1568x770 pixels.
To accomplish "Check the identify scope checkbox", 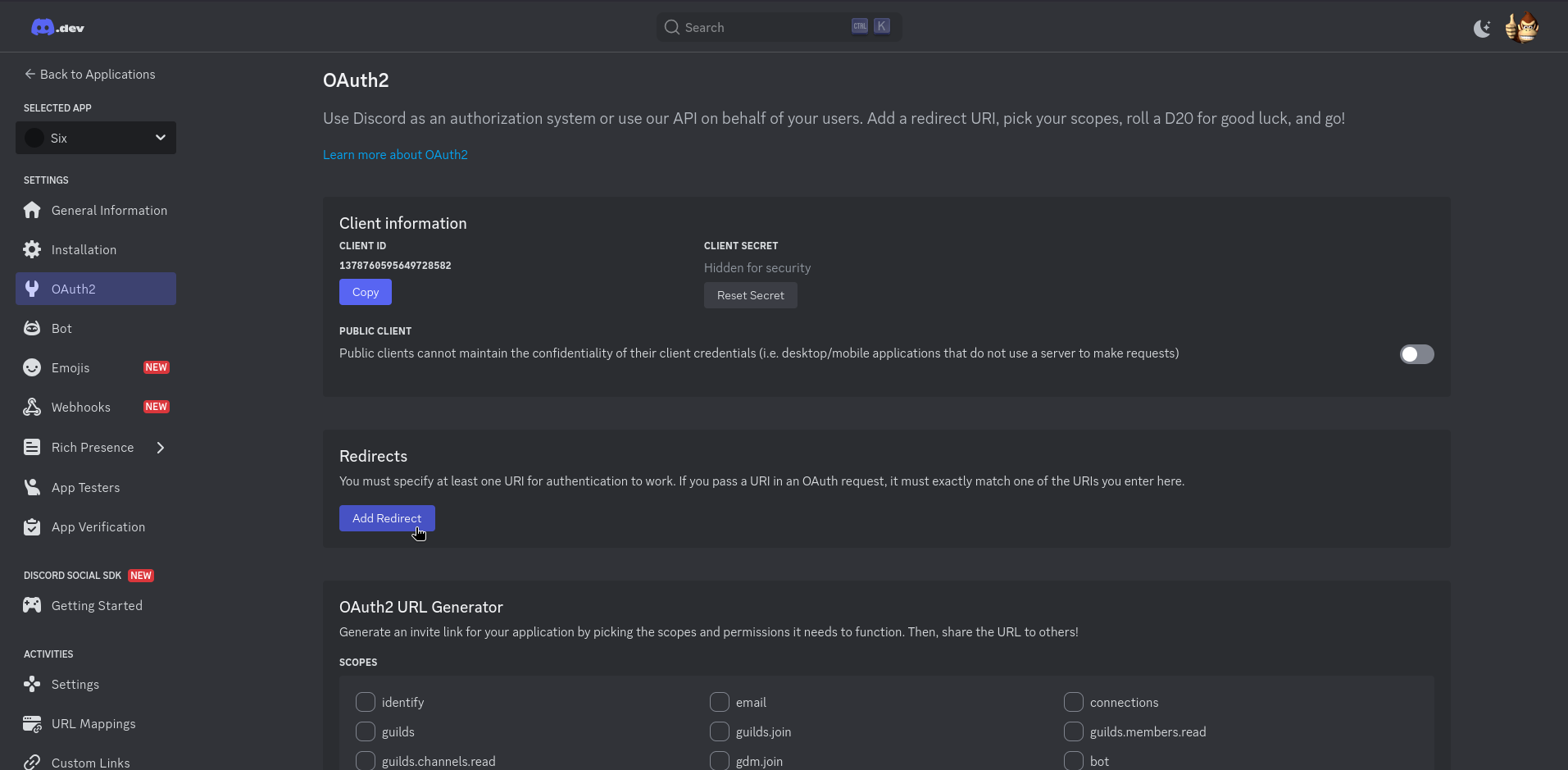I will [x=366, y=703].
